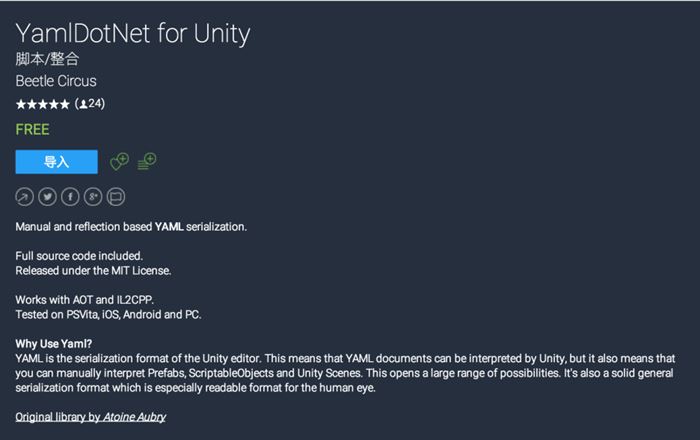This screenshot has width=700, height=440.
Task: Click the blue 导入 import button
Action: pos(56,162)
